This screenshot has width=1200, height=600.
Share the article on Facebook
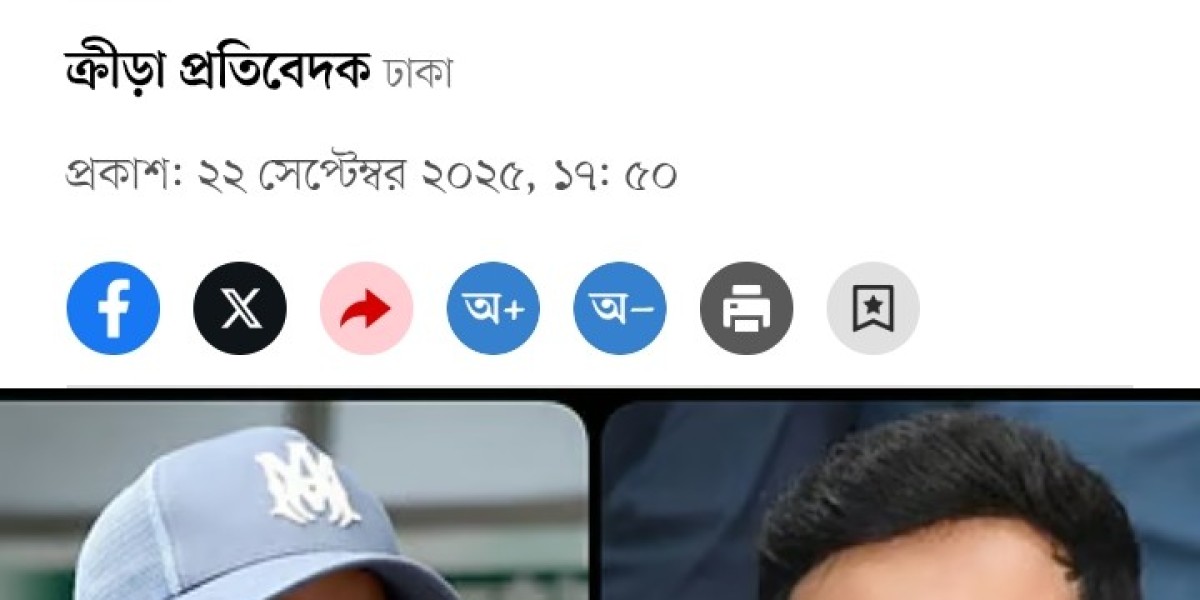pos(113,308)
